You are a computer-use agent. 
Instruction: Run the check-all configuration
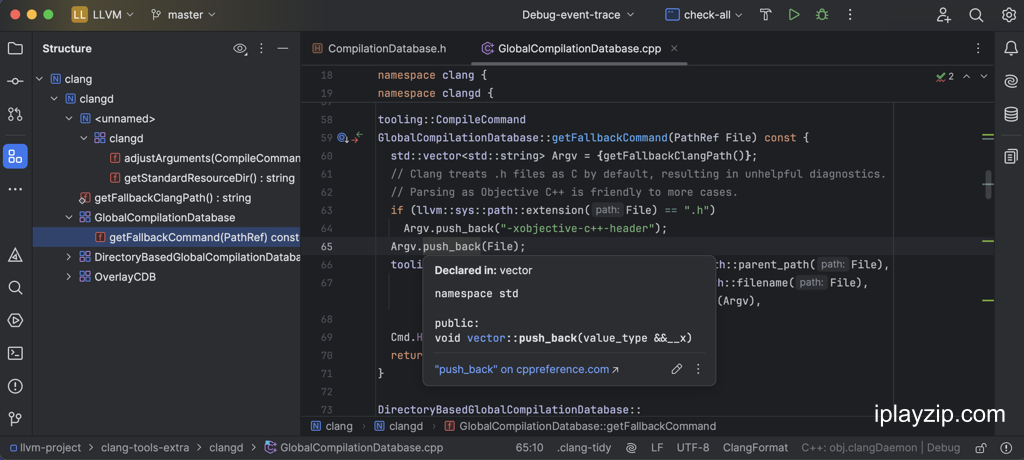coord(793,14)
